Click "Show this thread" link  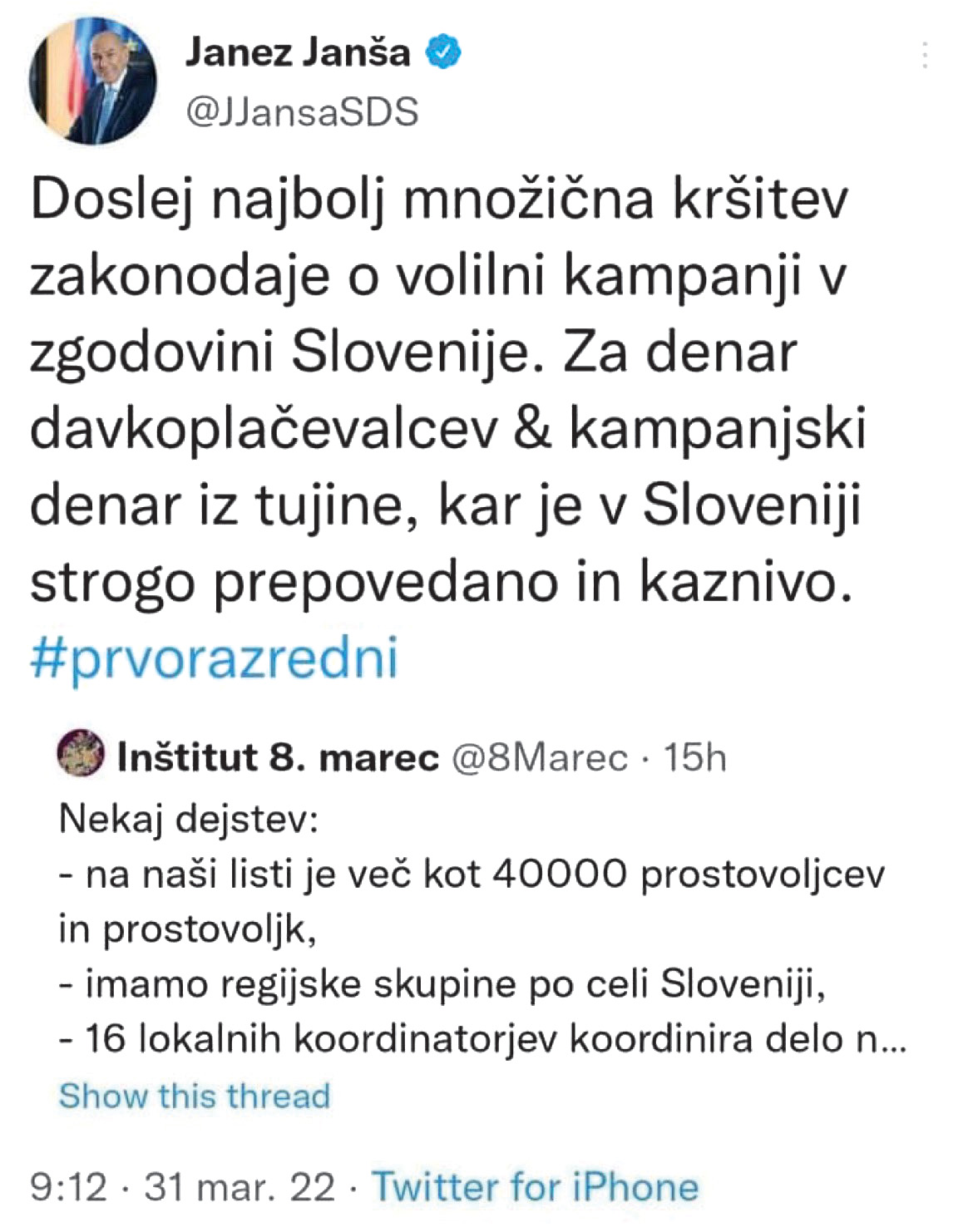195,1096
